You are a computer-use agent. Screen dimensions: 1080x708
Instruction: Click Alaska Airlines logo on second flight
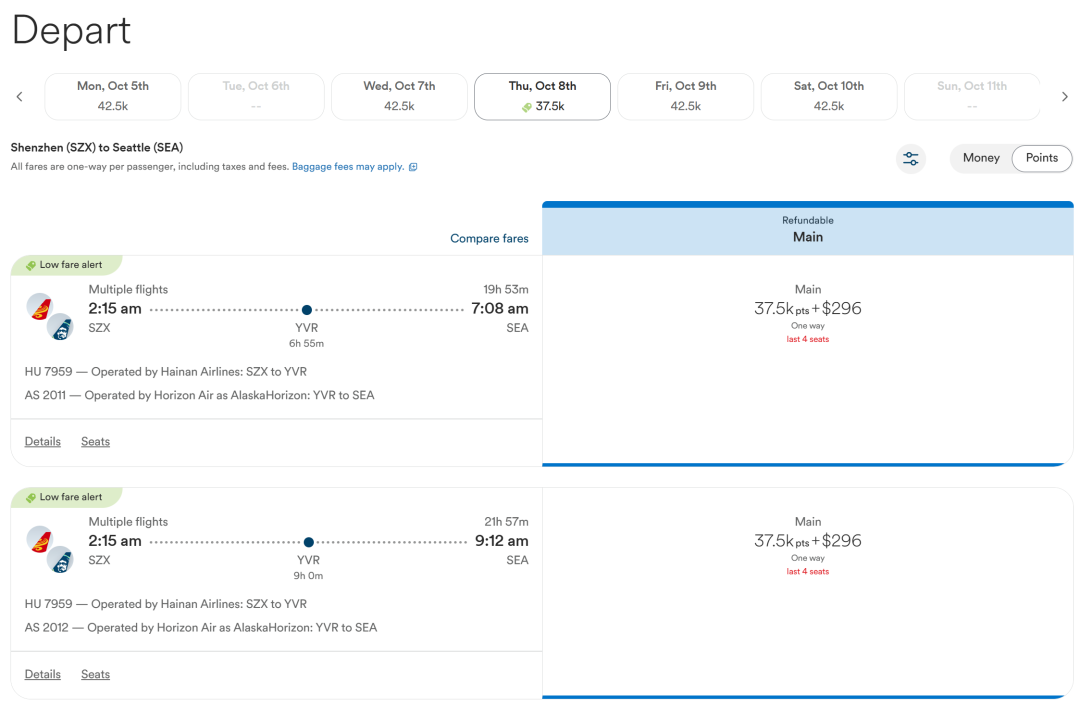point(61,559)
